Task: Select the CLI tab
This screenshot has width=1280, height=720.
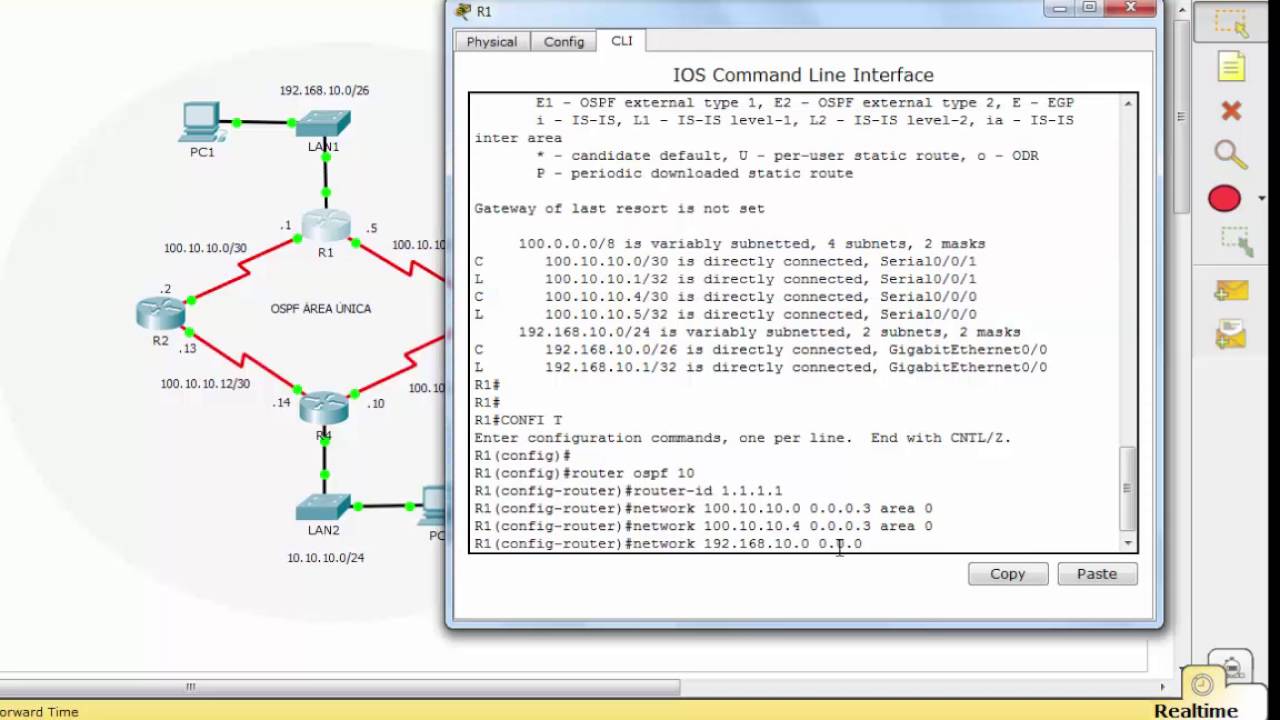Action: 622,41
